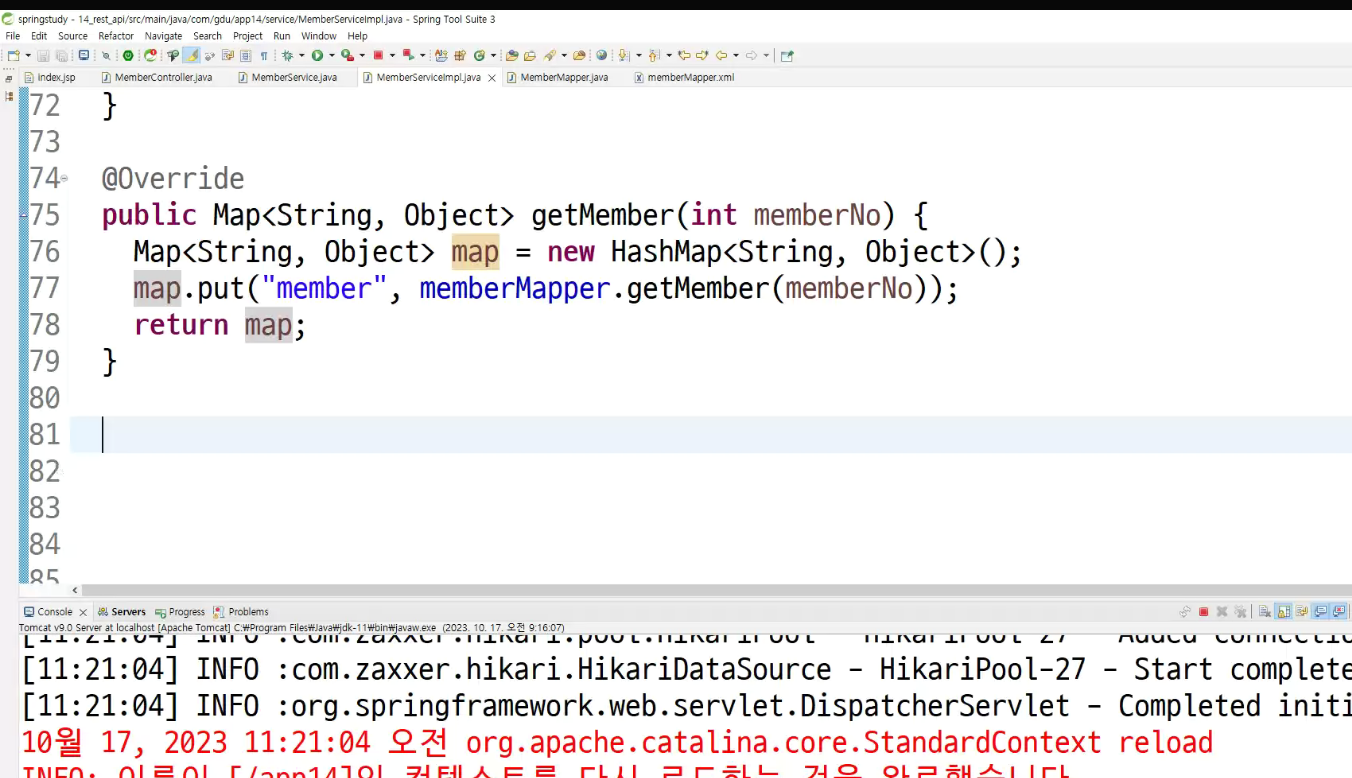Click the red Terminate square in Console
The height and width of the screenshot is (778, 1352).
[1204, 612]
